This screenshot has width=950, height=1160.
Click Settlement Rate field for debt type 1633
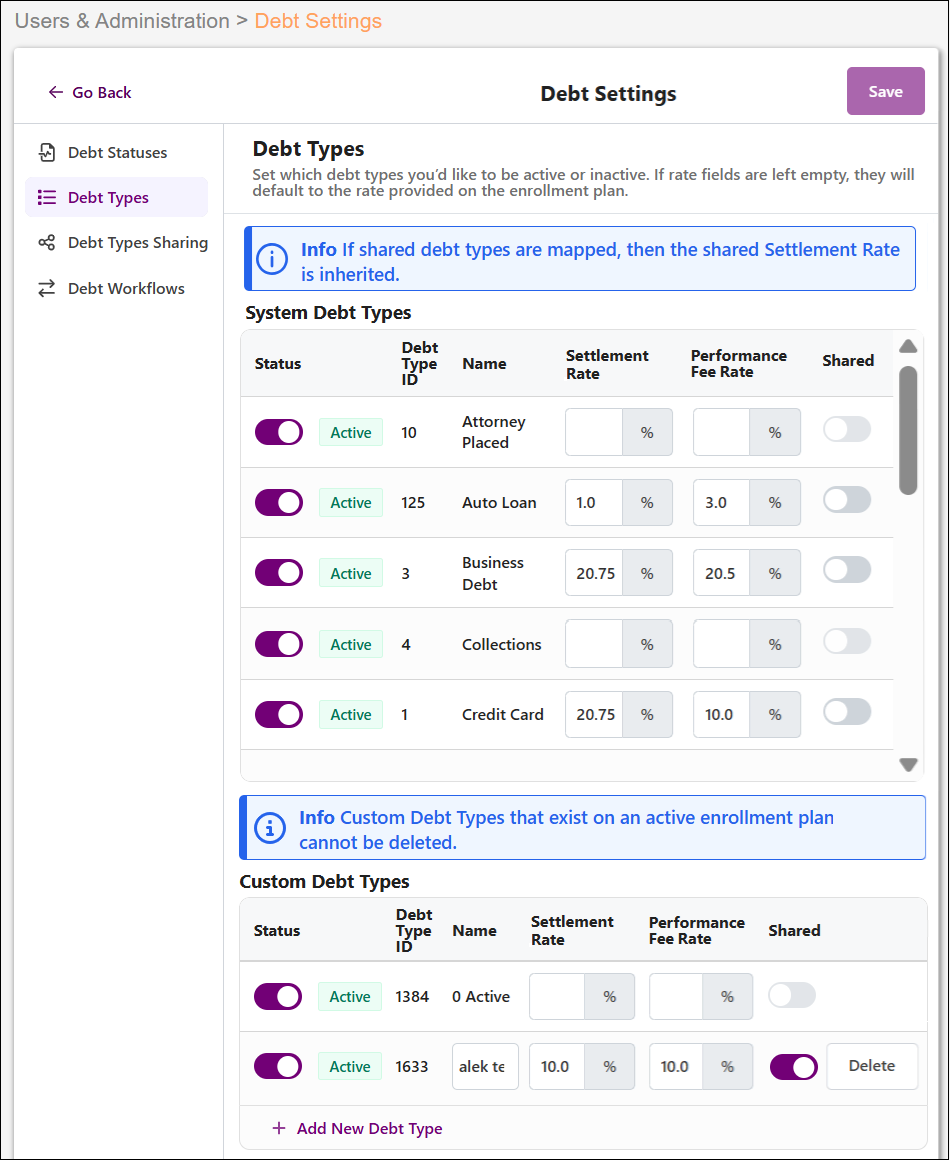[558, 1066]
